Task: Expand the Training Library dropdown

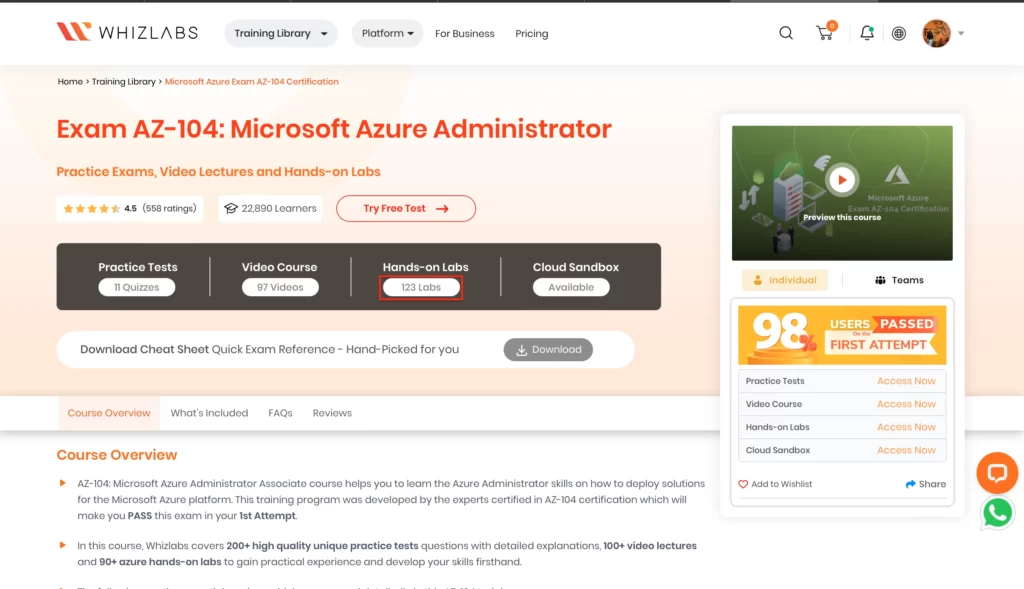Action: [x=281, y=33]
